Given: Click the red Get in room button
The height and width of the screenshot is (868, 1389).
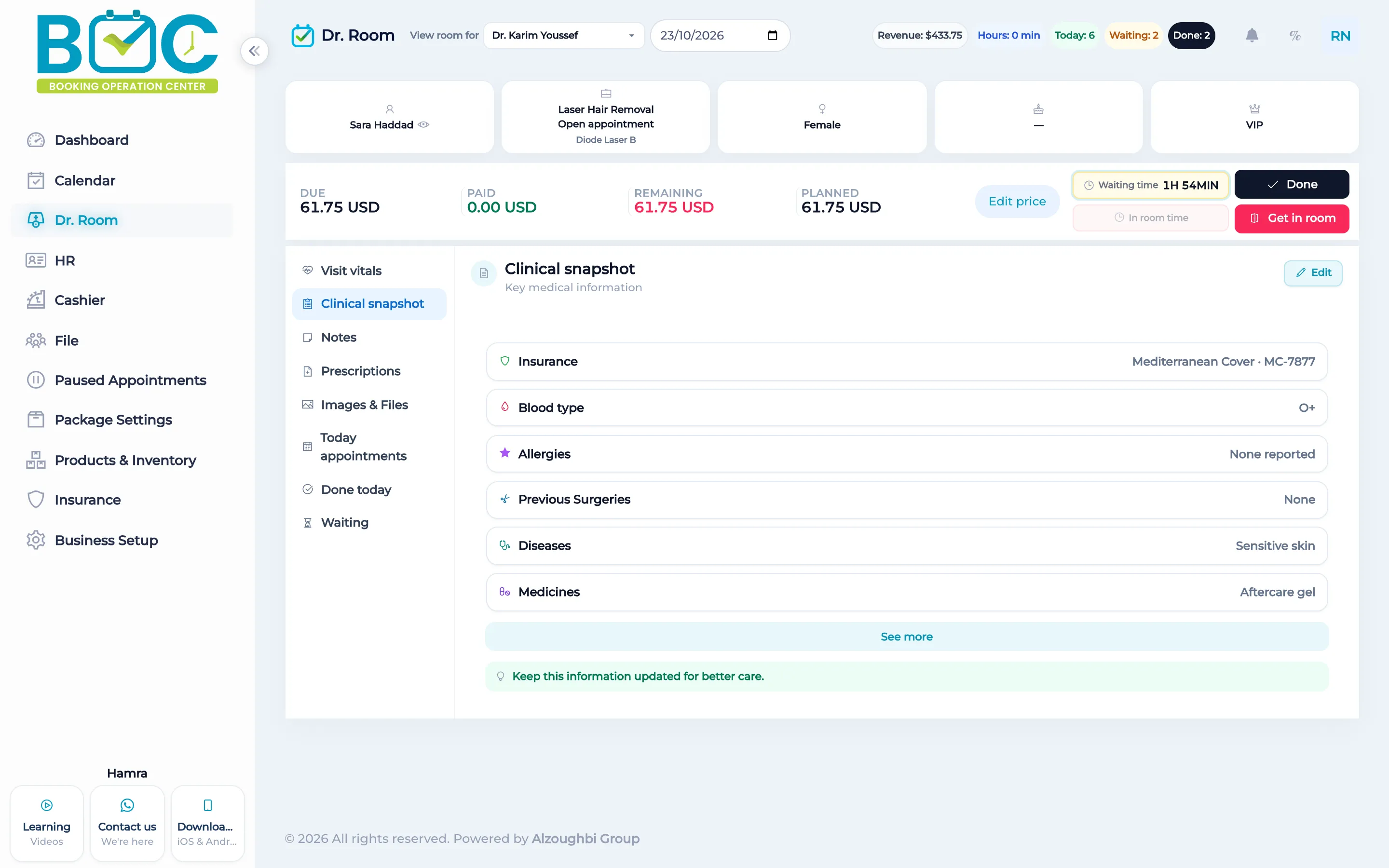Looking at the screenshot, I should [x=1292, y=218].
